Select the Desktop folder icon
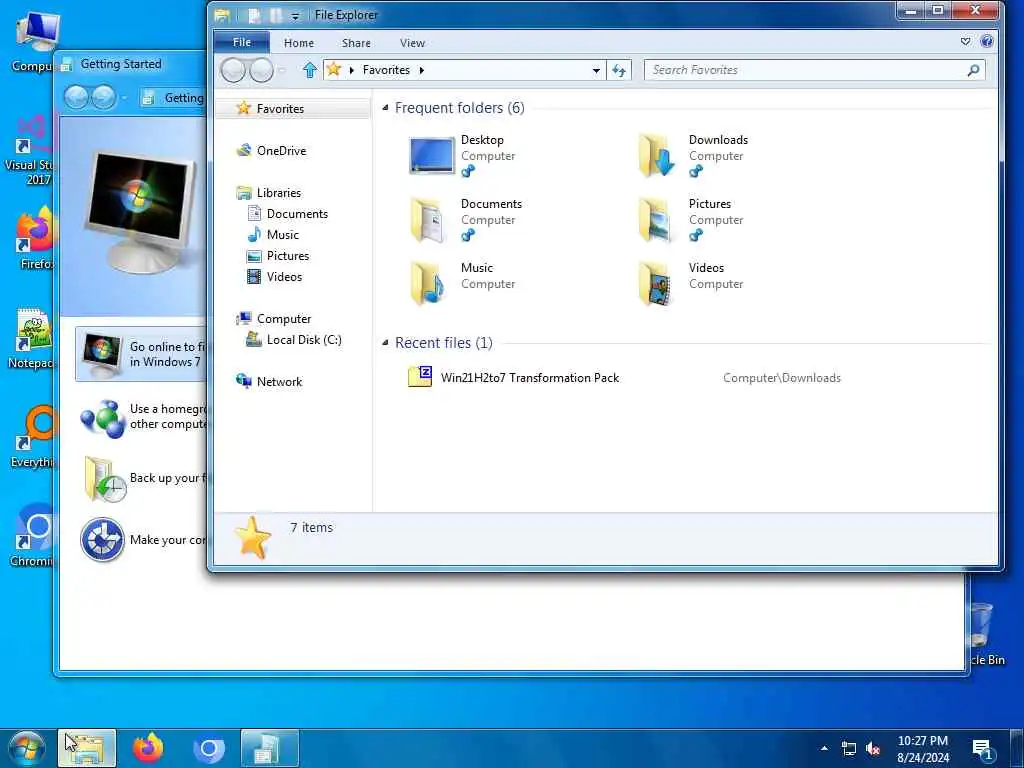 coord(431,155)
